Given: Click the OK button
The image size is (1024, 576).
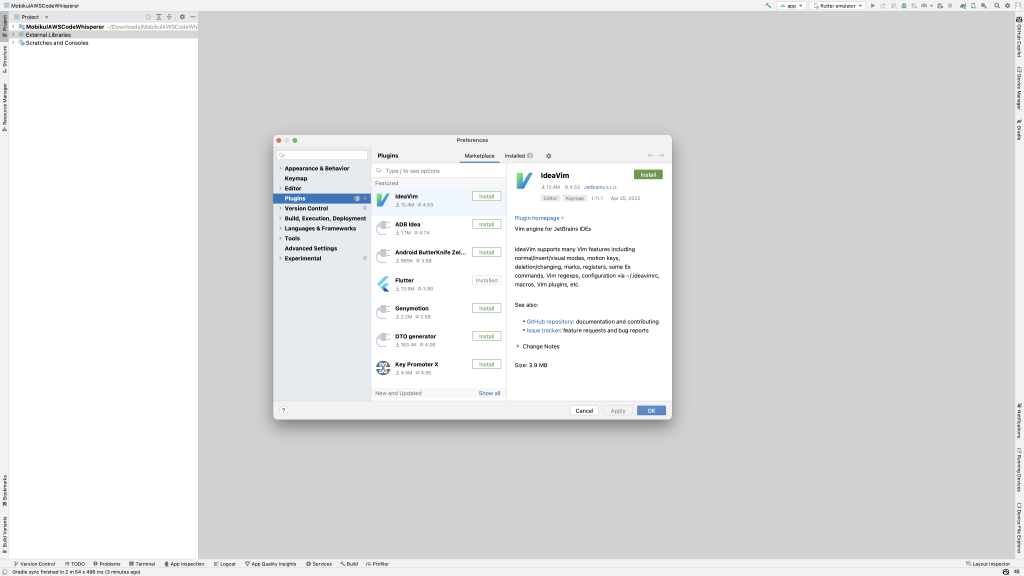Looking at the screenshot, I should (651, 411).
